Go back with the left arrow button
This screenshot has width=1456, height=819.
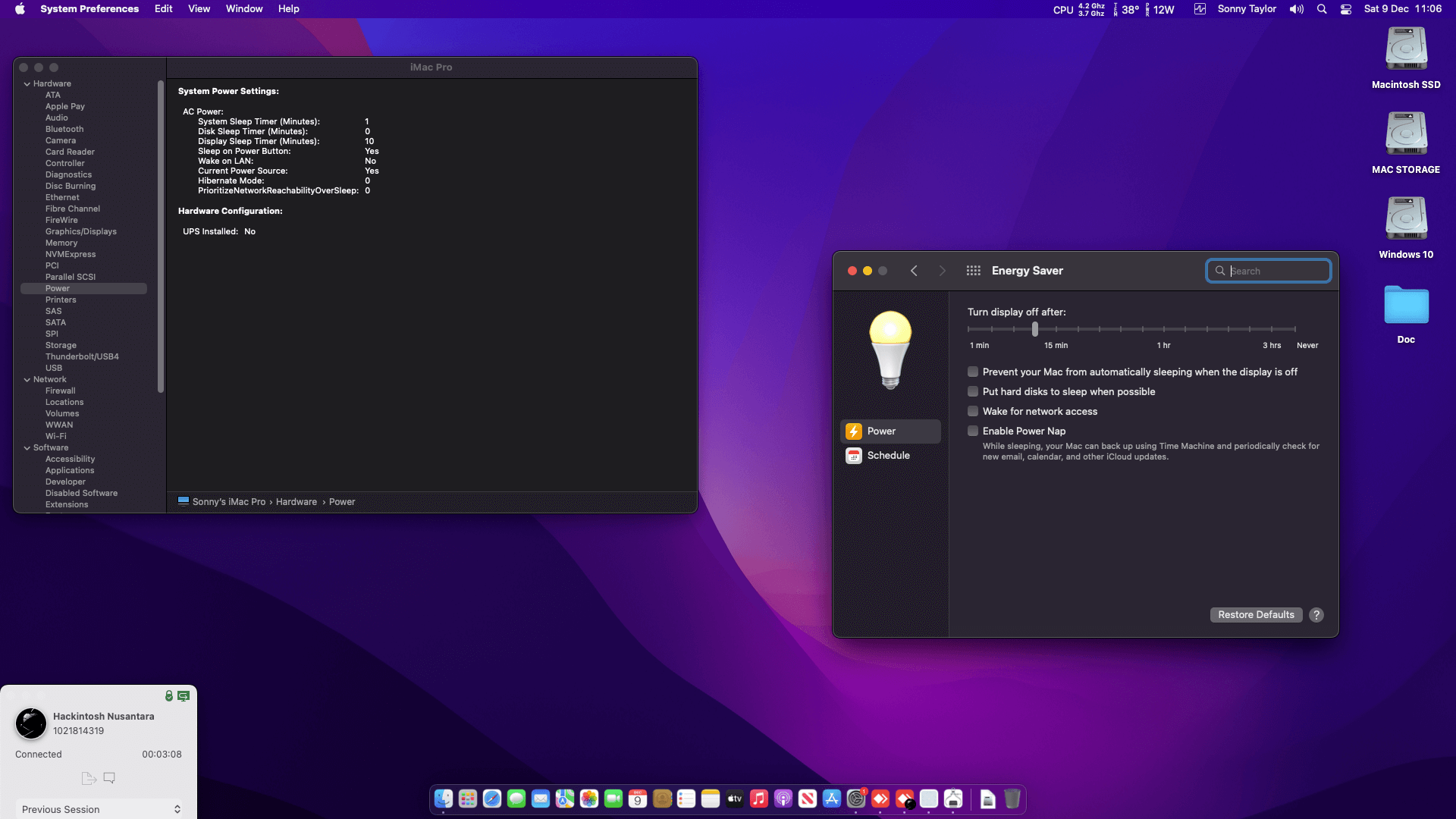click(914, 271)
